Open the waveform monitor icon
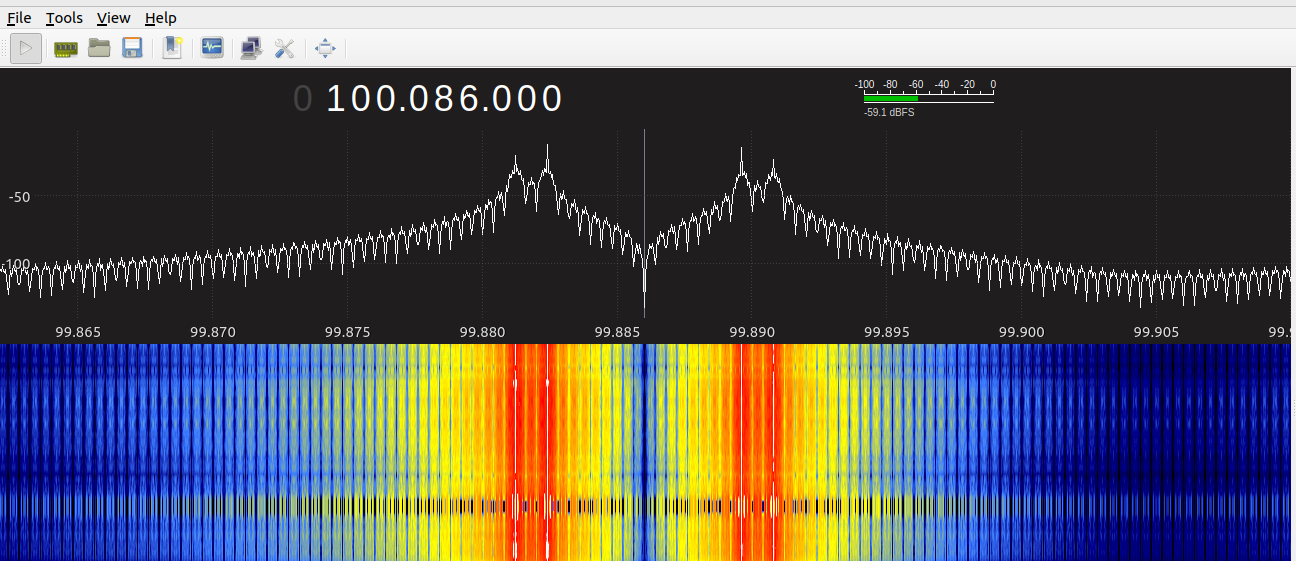 click(212, 48)
